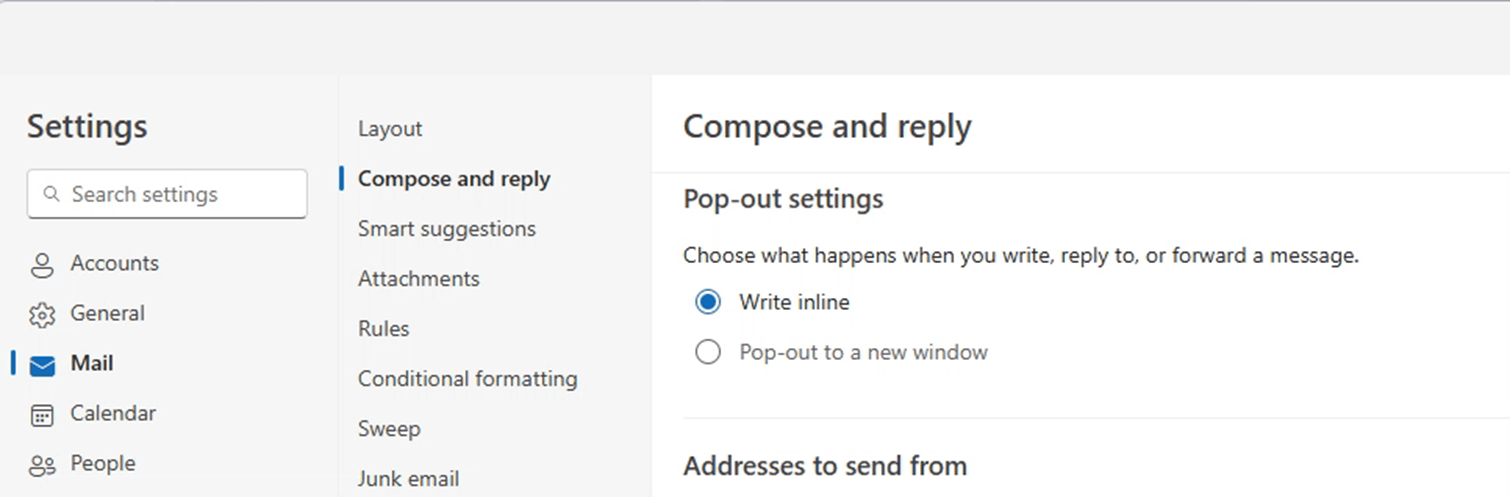Select the Accounts label in the sidebar

tap(114, 264)
